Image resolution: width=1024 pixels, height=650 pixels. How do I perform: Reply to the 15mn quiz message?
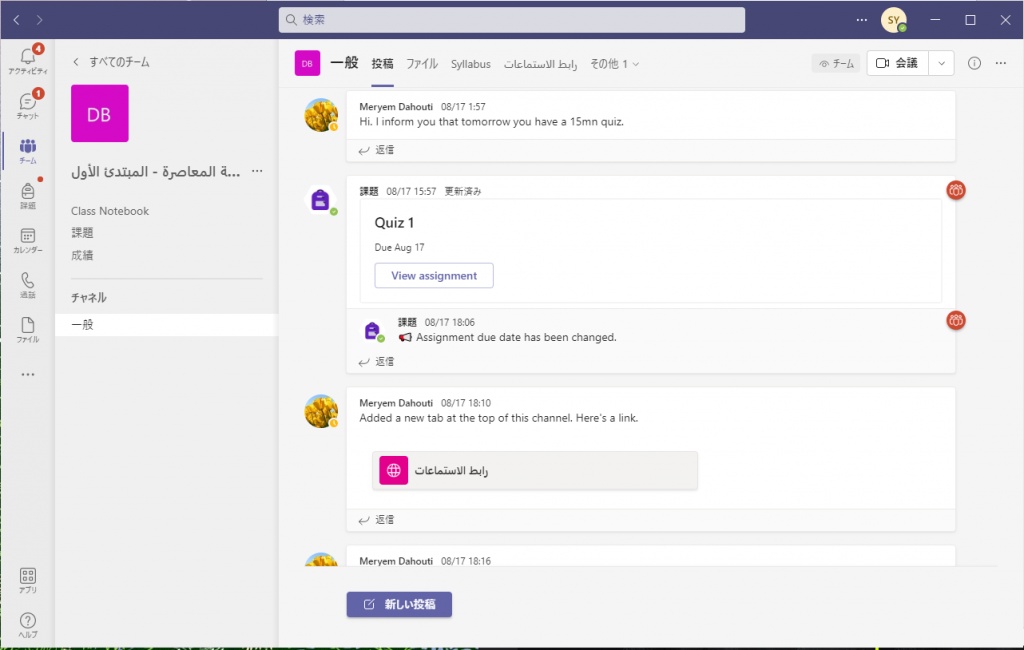(376, 150)
